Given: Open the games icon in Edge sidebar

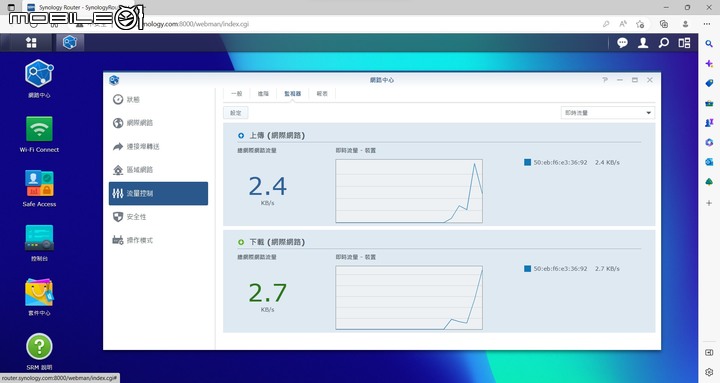Looking at the screenshot, I should (x=709, y=123).
